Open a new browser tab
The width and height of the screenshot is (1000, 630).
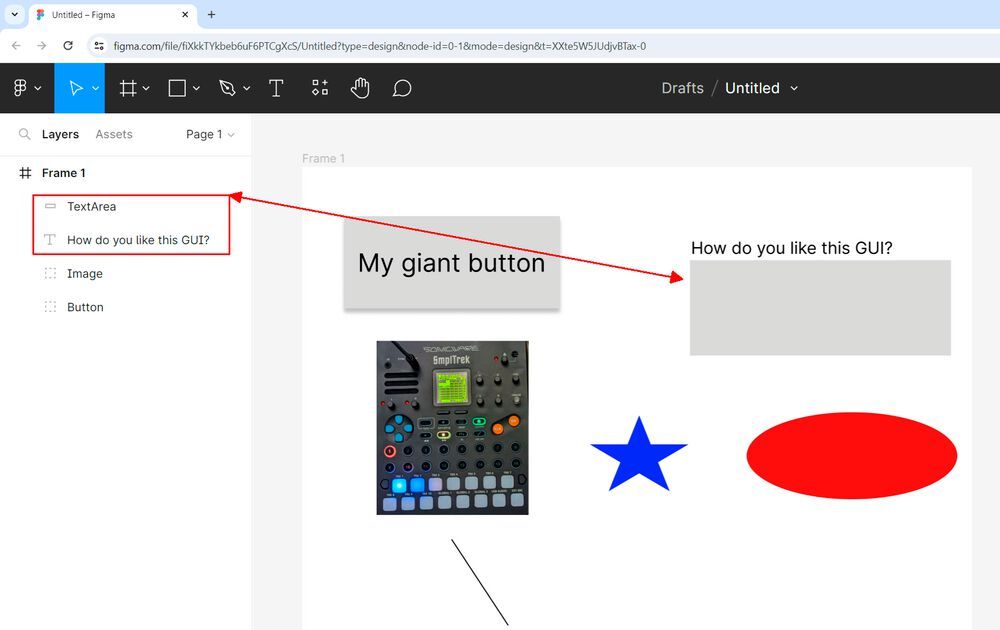(x=210, y=15)
